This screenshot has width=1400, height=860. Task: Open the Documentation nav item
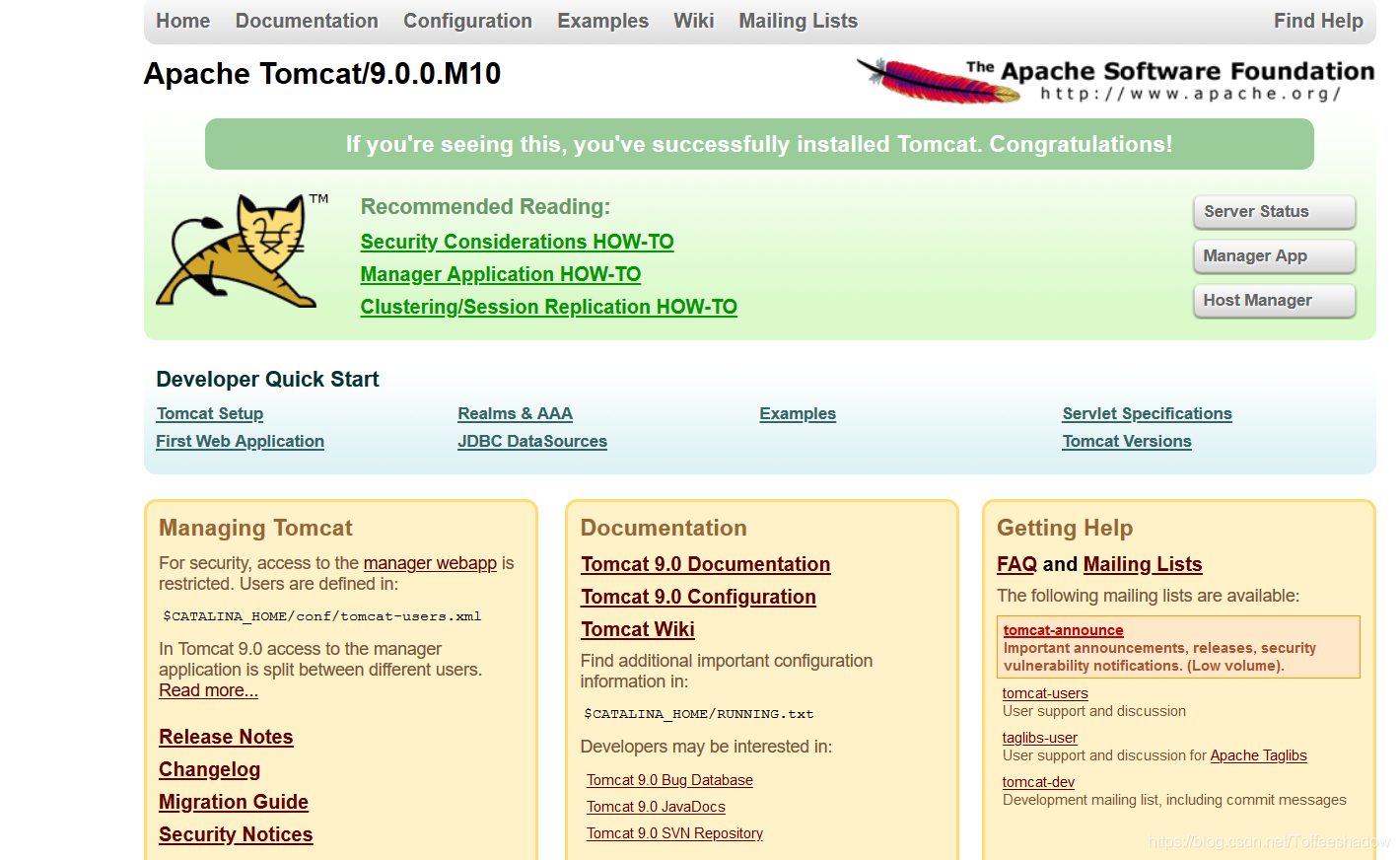click(x=307, y=21)
